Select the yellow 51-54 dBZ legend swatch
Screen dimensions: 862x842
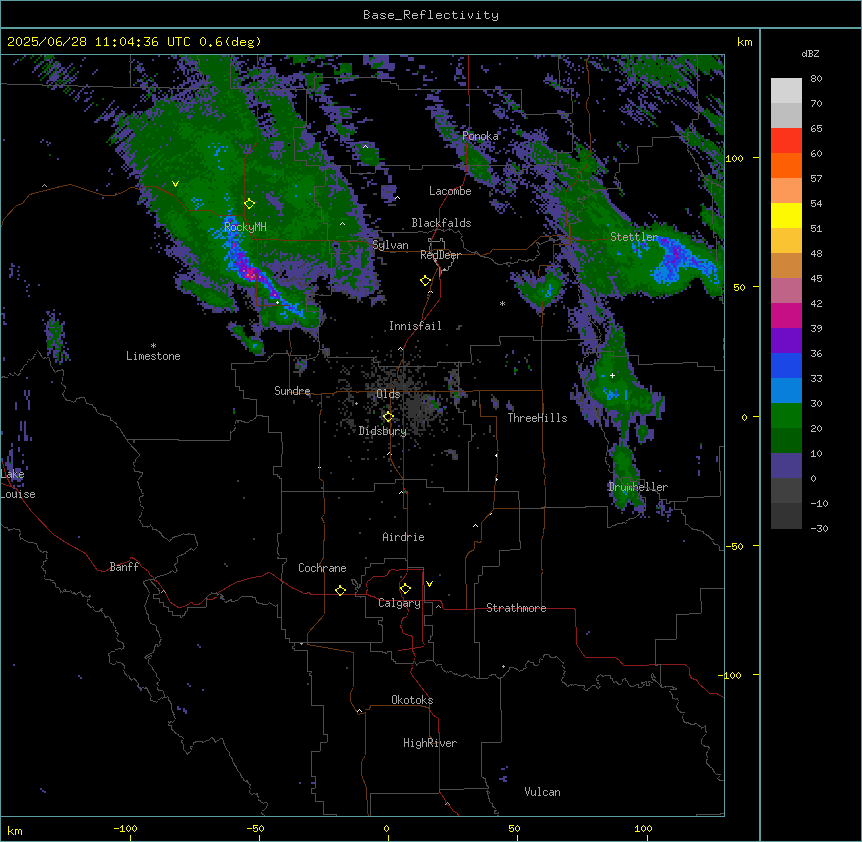(x=786, y=215)
